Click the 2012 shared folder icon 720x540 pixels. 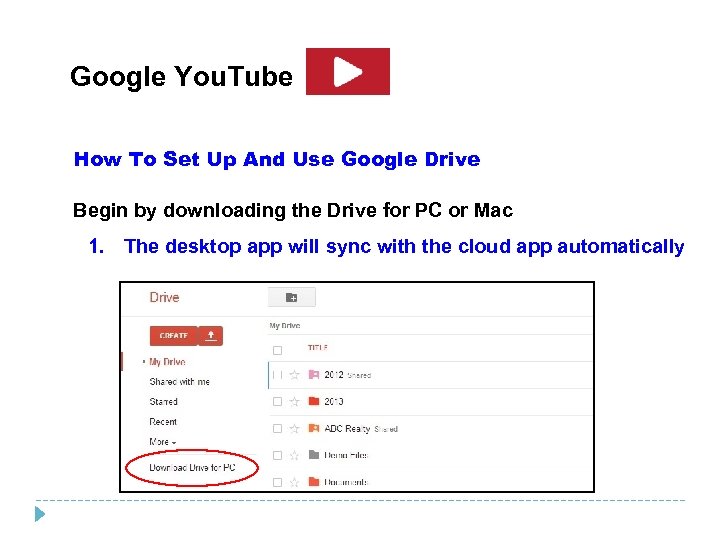(314, 375)
